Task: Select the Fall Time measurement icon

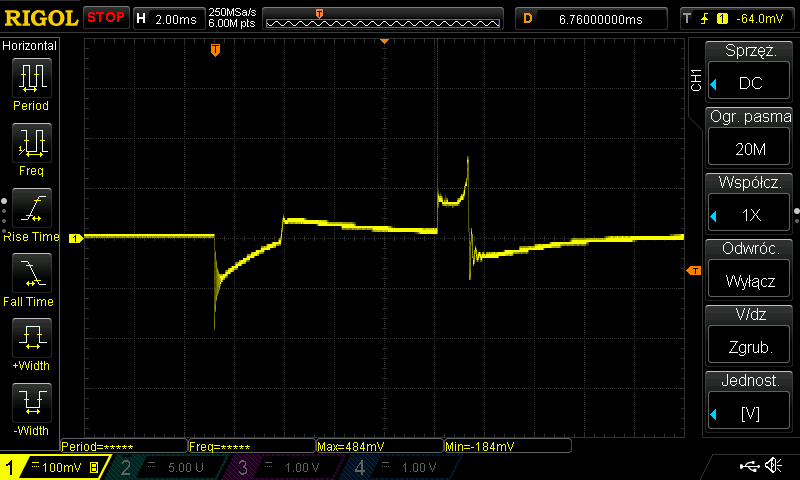Action: point(32,273)
